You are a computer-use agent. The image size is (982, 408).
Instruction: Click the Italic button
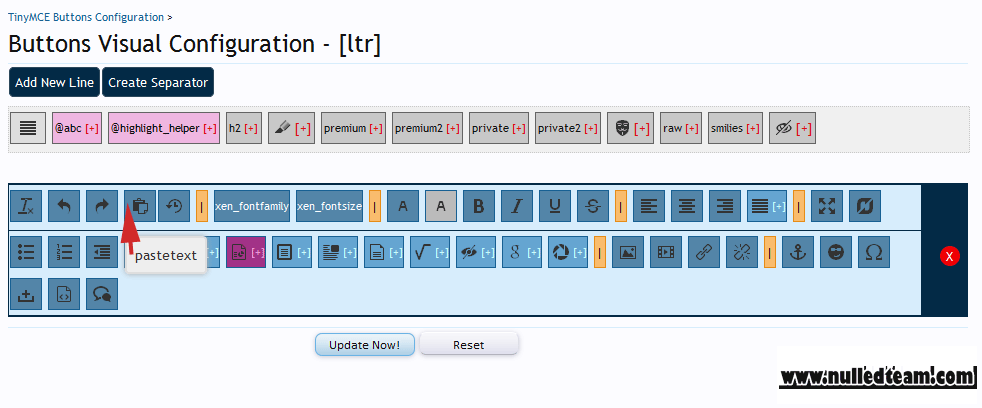pyautogui.click(x=517, y=206)
